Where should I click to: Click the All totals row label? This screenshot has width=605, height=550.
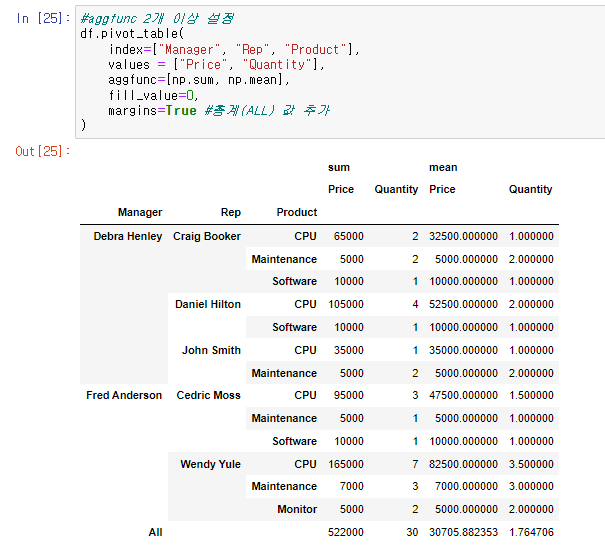[x=155, y=532]
